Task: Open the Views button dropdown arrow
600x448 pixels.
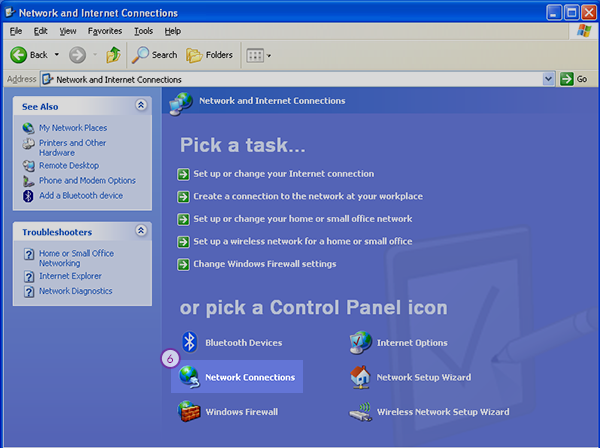Action: (269, 55)
